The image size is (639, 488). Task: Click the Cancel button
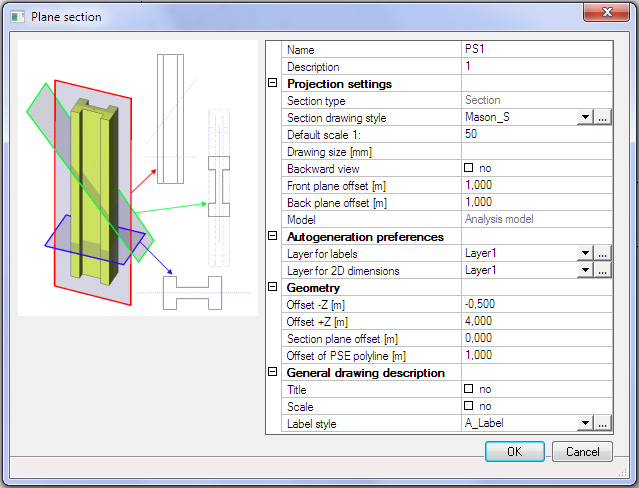[582, 452]
